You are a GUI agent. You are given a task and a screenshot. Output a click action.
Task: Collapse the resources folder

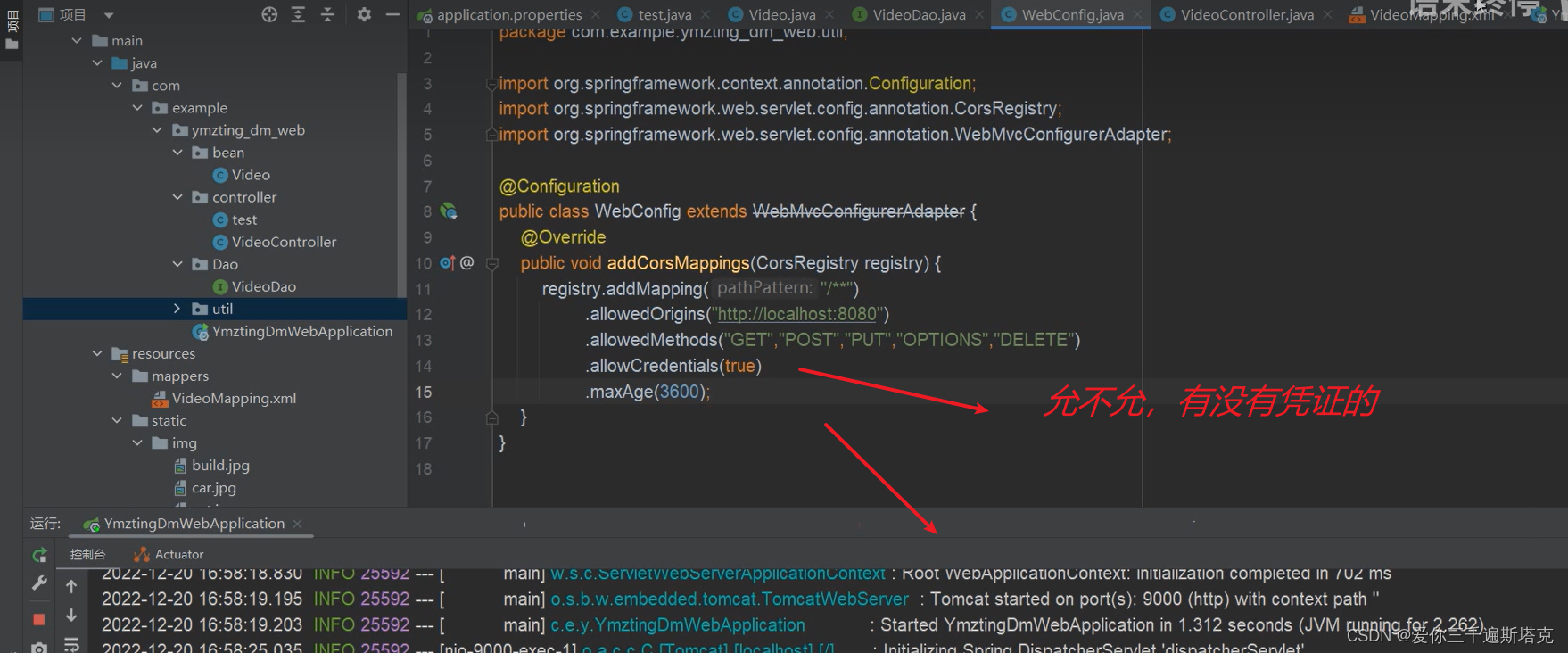(x=97, y=353)
